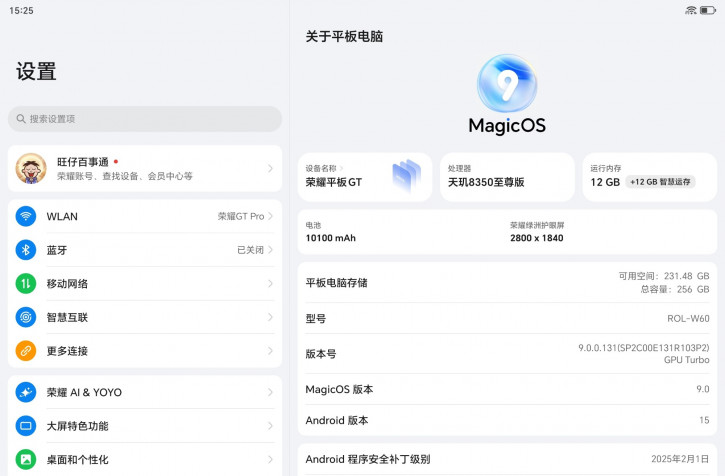The height and width of the screenshot is (476, 725).
Task: Open 移动网络 row chevron
Action: coord(270,284)
